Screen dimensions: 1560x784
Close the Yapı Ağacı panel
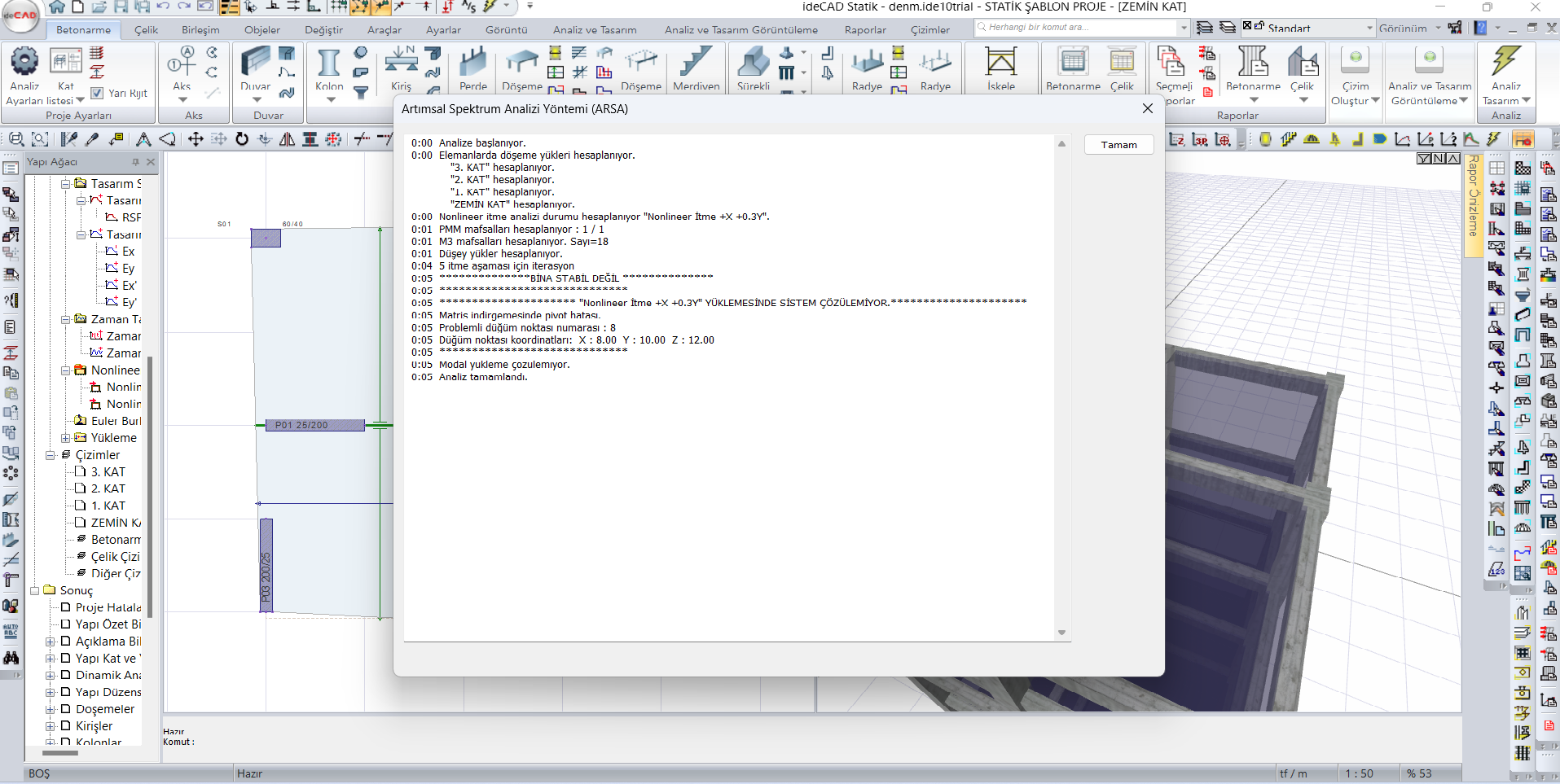click(151, 162)
